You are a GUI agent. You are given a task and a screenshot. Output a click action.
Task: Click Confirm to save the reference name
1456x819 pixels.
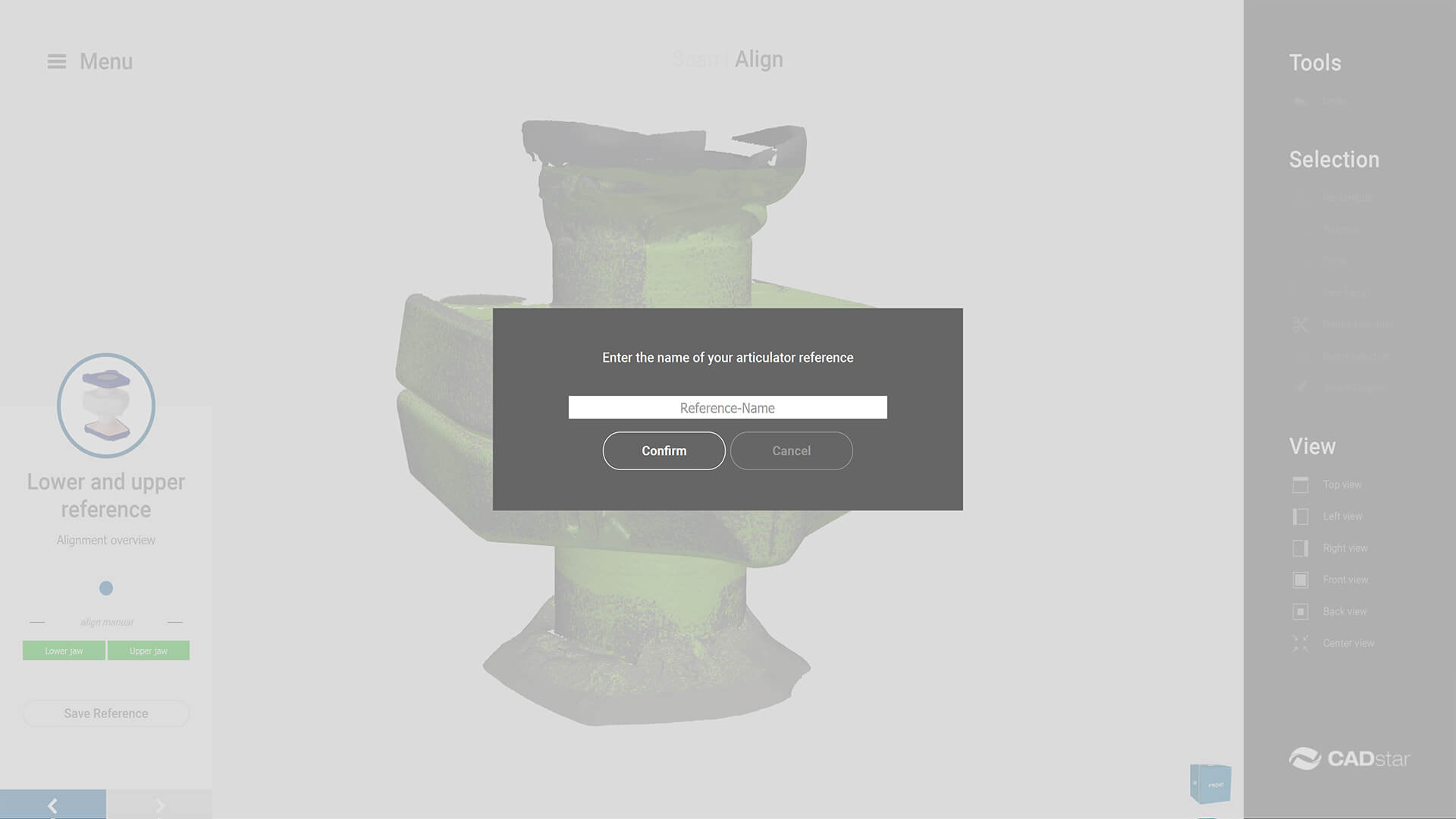click(664, 450)
